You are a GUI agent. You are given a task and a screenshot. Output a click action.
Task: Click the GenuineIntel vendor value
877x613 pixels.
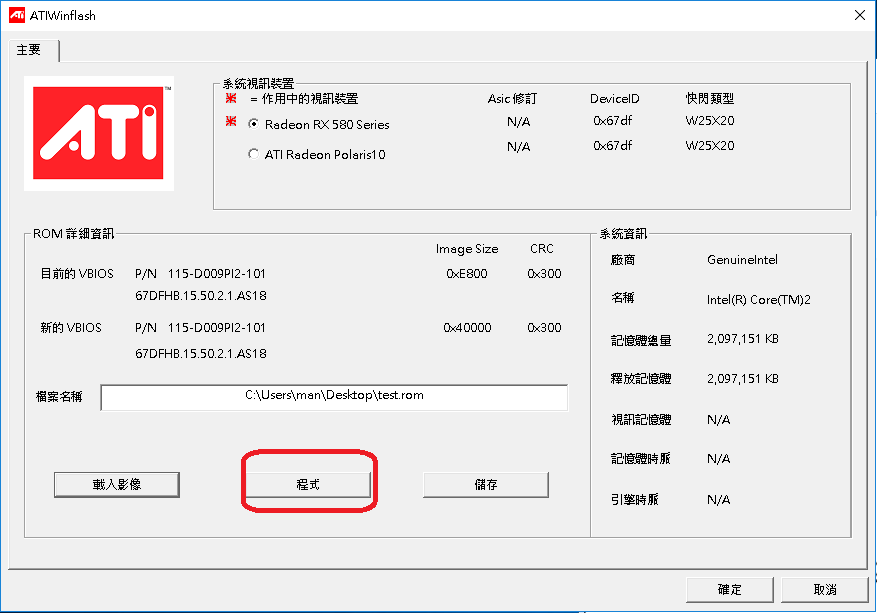coord(742,260)
